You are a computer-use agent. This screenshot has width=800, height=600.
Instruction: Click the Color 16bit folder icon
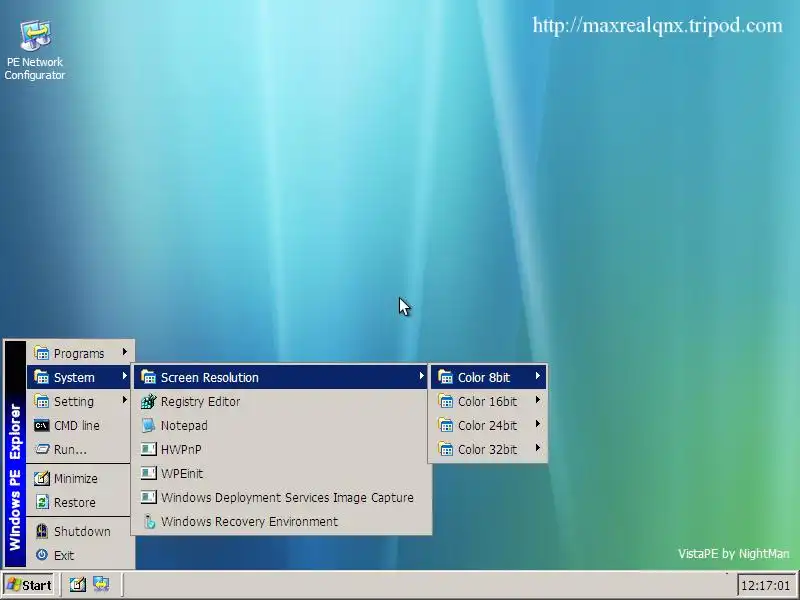pyautogui.click(x=445, y=401)
